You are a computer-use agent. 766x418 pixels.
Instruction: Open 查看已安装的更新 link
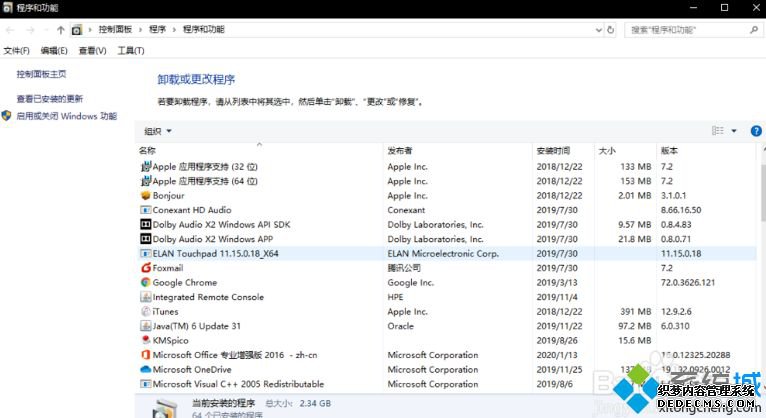49,99
